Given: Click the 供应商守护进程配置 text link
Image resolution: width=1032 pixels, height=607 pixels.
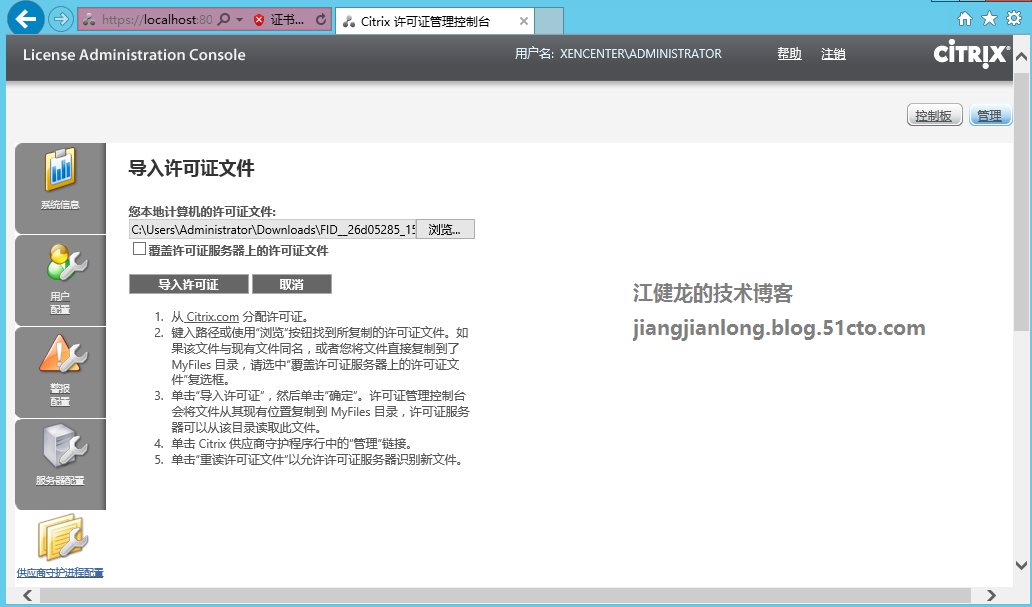Looking at the screenshot, I should [60, 573].
